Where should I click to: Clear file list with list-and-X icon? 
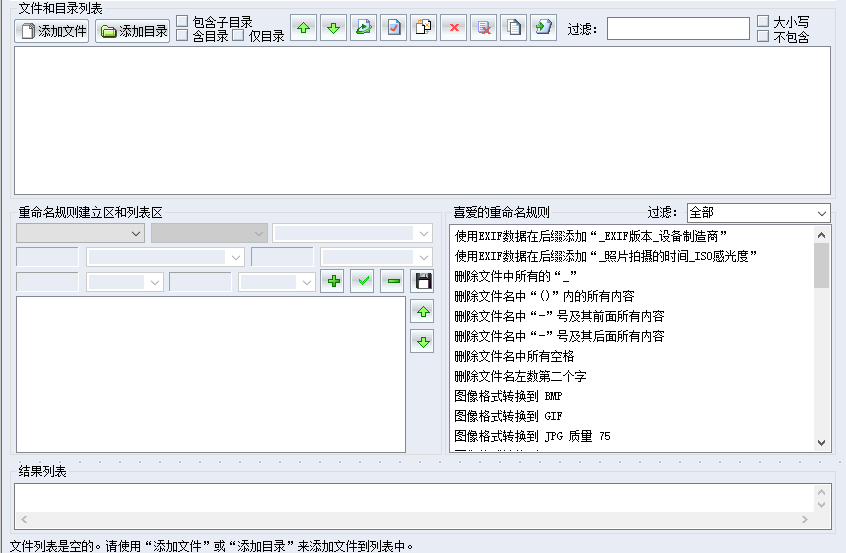pyautogui.click(x=484, y=28)
